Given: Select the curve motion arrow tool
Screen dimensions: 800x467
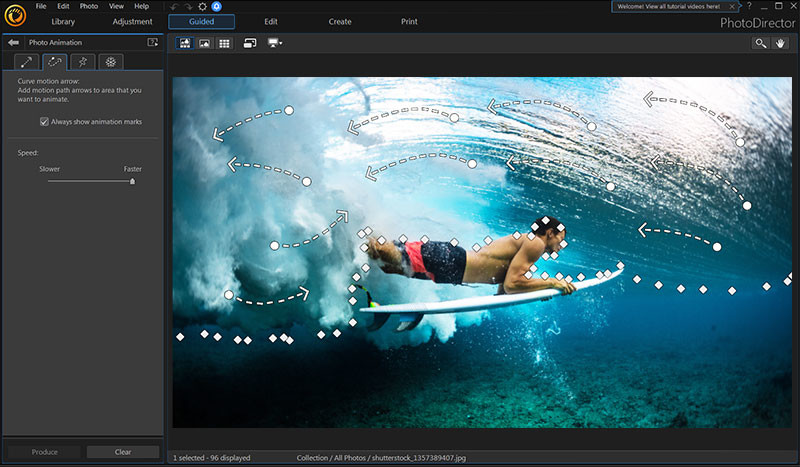Looking at the screenshot, I should coord(54,62).
